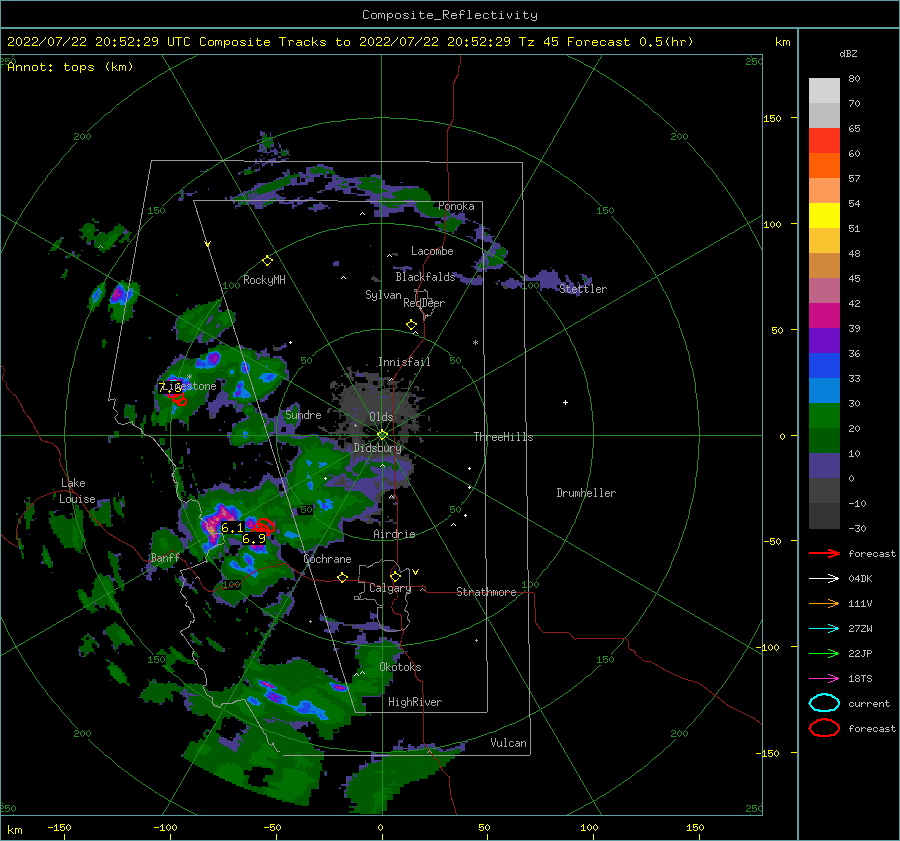Viewport: 900px width, 841px height.
Task: Click the Airdrie city label
Action: click(x=394, y=534)
